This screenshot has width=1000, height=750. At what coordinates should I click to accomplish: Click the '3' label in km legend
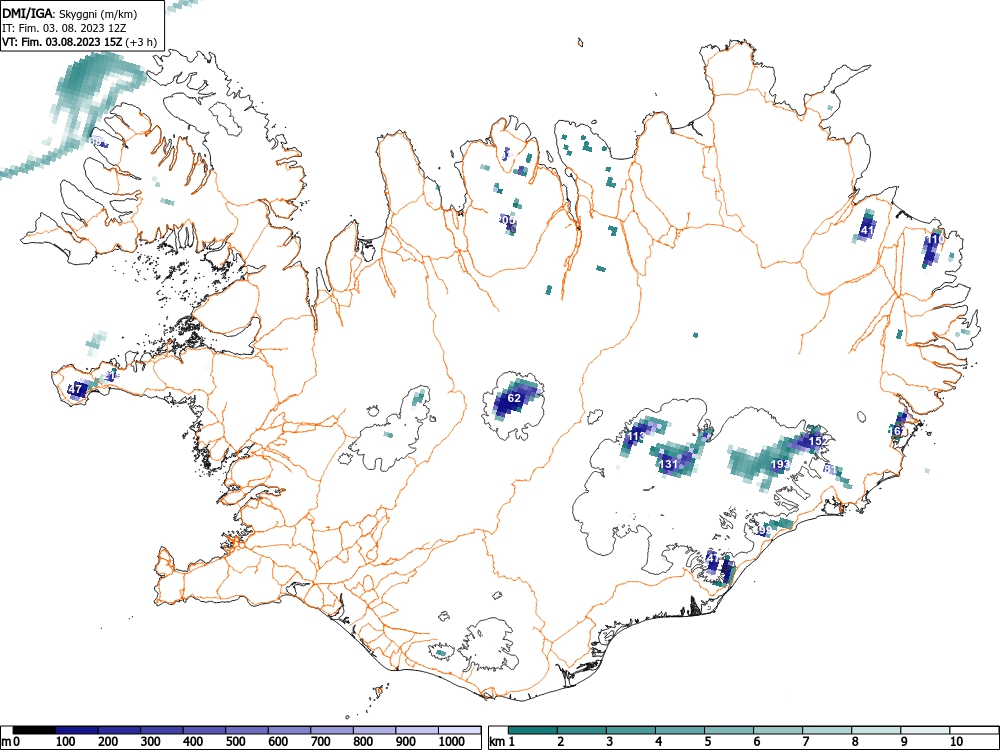610,742
